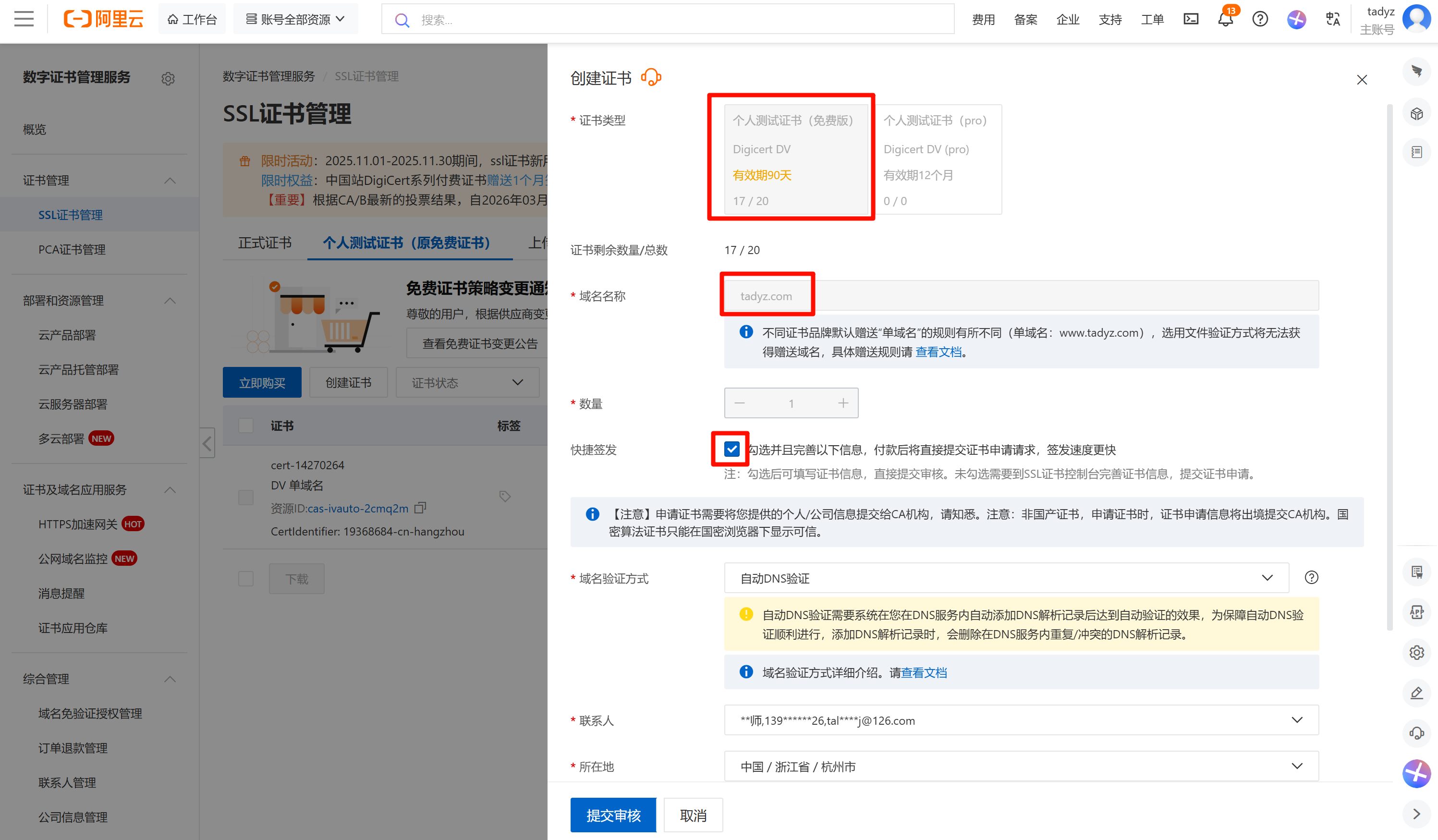
Task: Switch language with the translate icon
Action: [x=1333, y=19]
